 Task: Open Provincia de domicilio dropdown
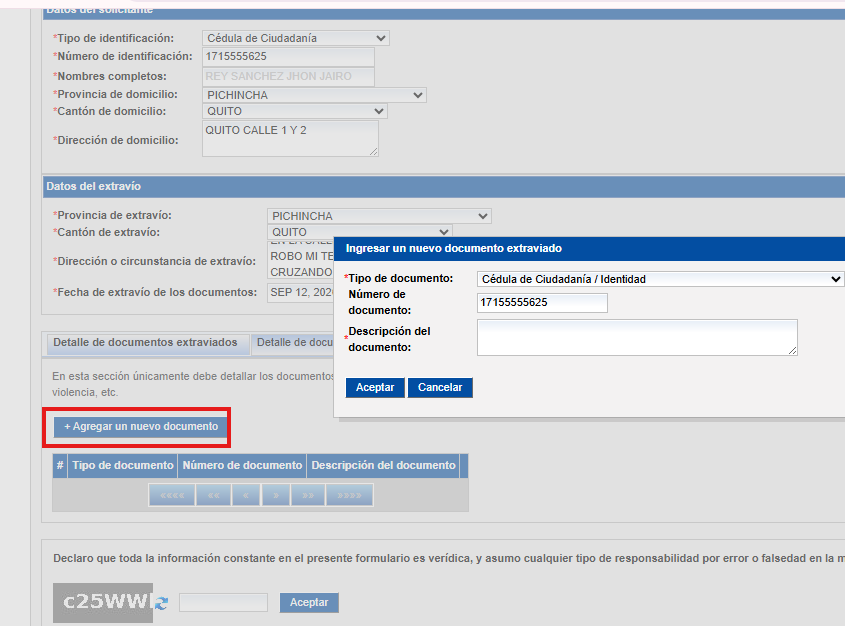coord(314,95)
